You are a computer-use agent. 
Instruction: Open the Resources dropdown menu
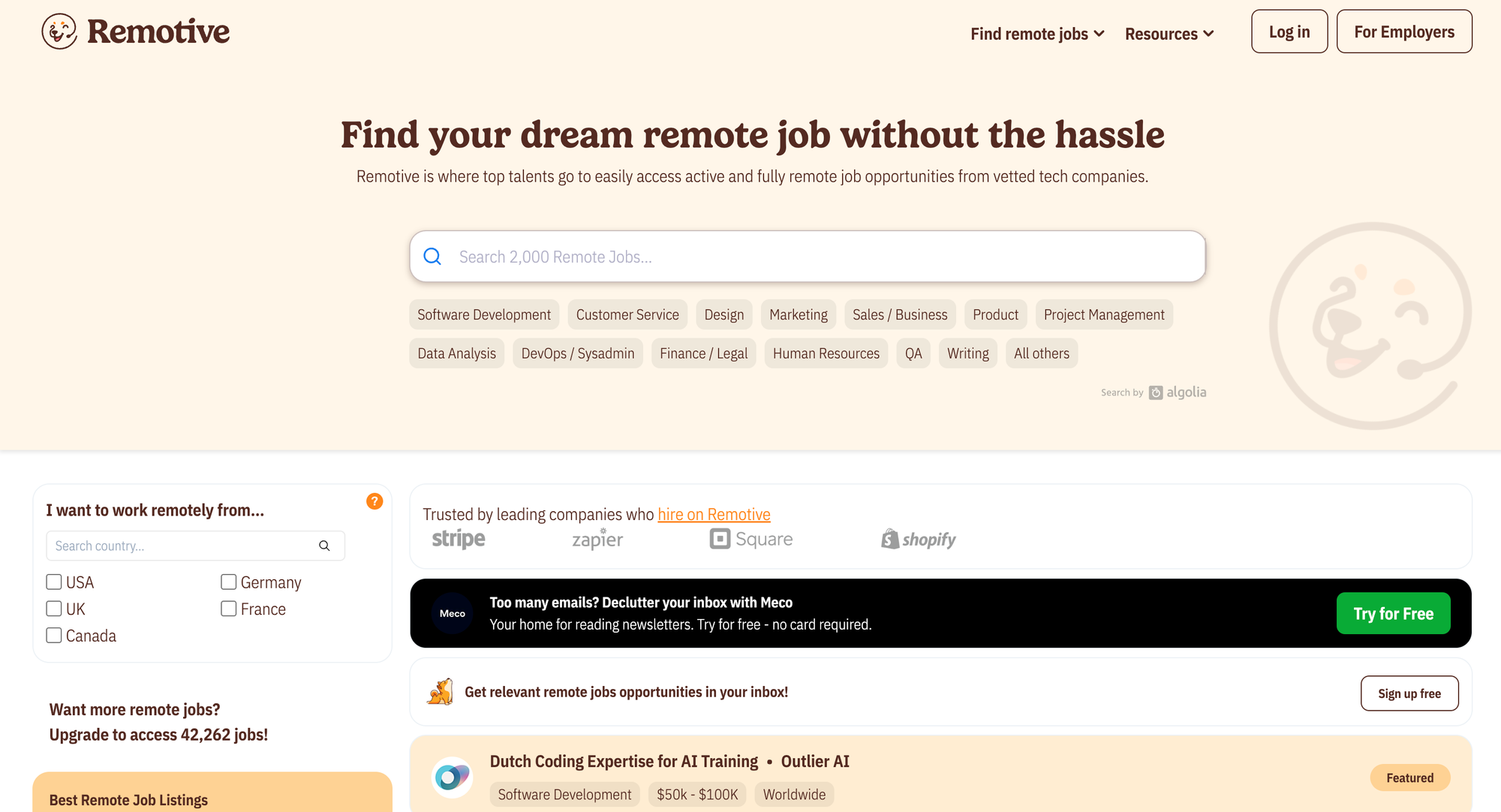[1169, 34]
